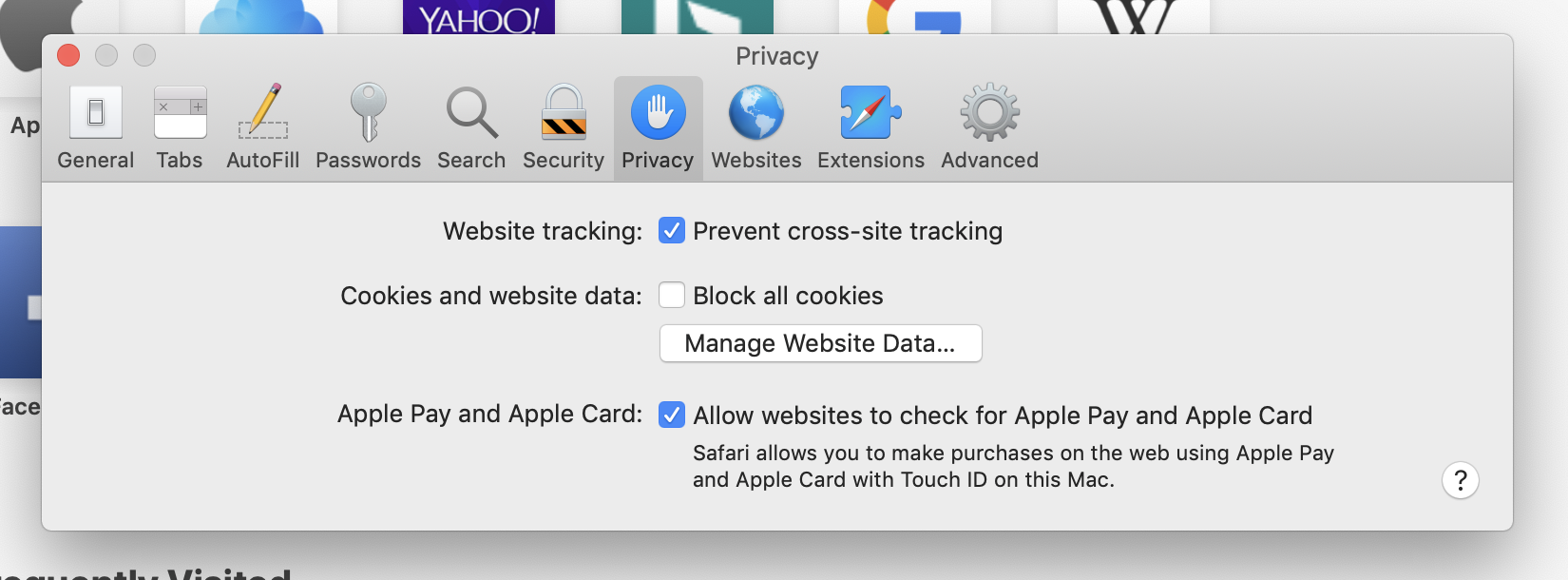Open Extensions puzzle piece pane
The image size is (1568, 580).
point(870,126)
